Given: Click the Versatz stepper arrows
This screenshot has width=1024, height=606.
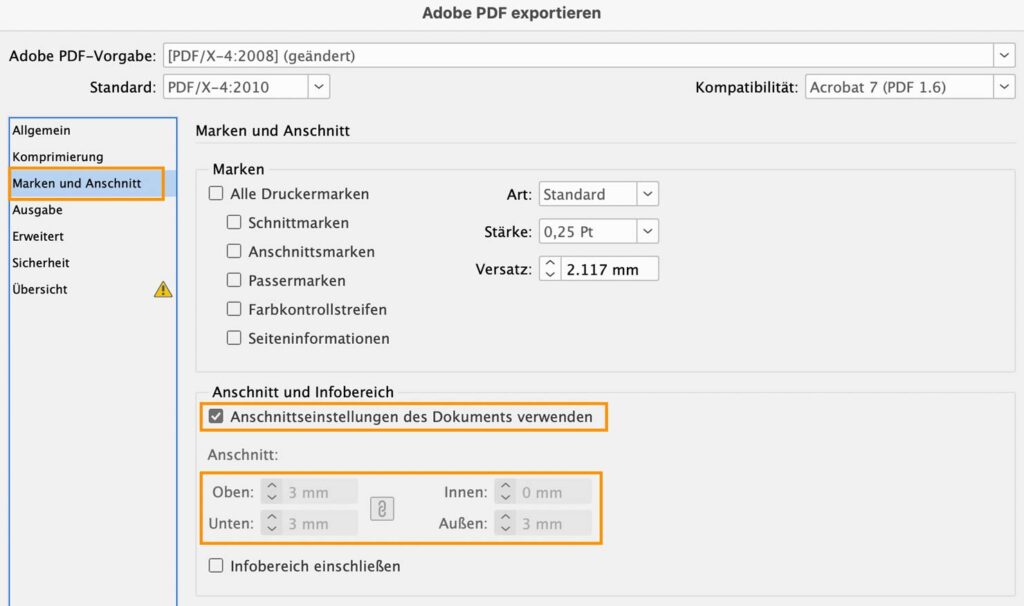Looking at the screenshot, I should click(x=550, y=269).
